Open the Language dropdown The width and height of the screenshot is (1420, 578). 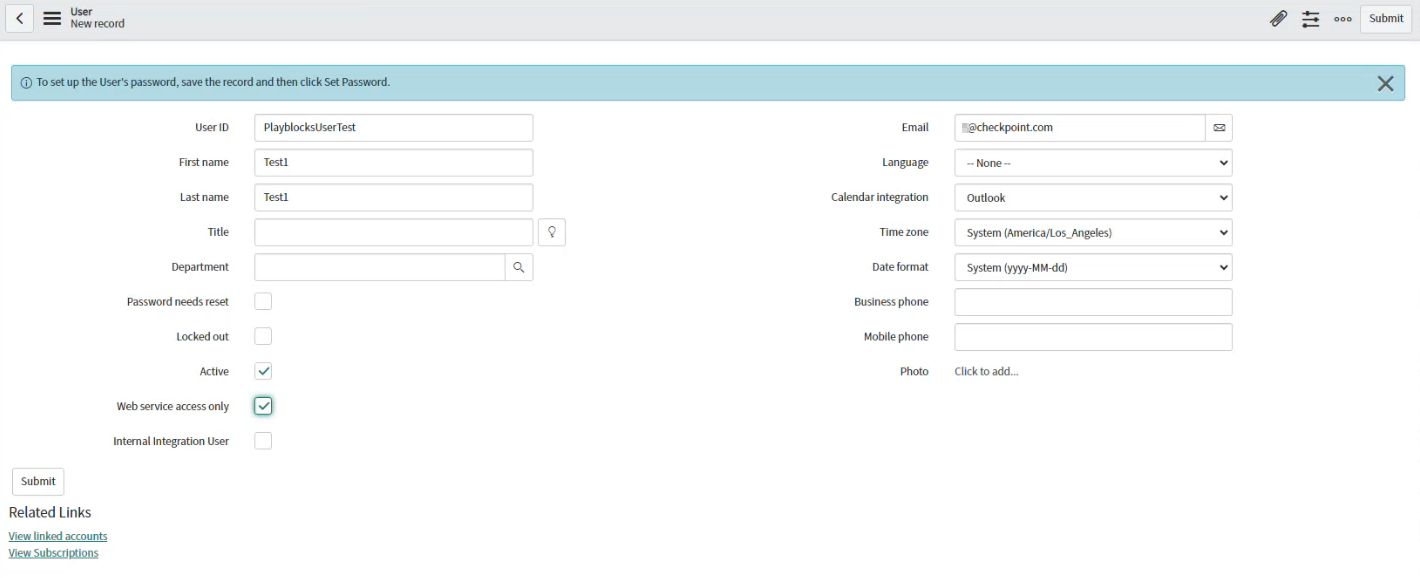[x=1093, y=163]
